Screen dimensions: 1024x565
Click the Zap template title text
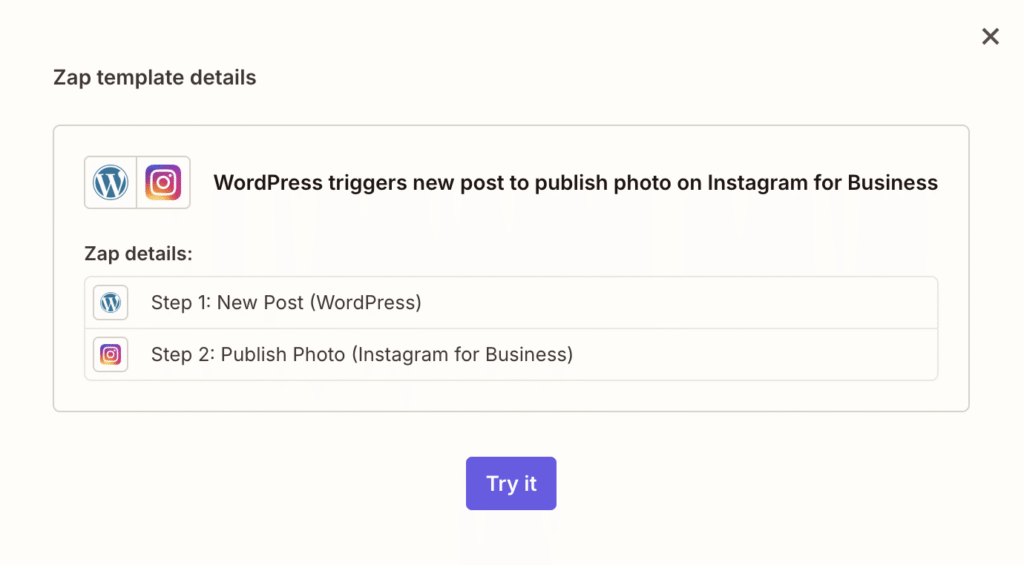click(575, 183)
